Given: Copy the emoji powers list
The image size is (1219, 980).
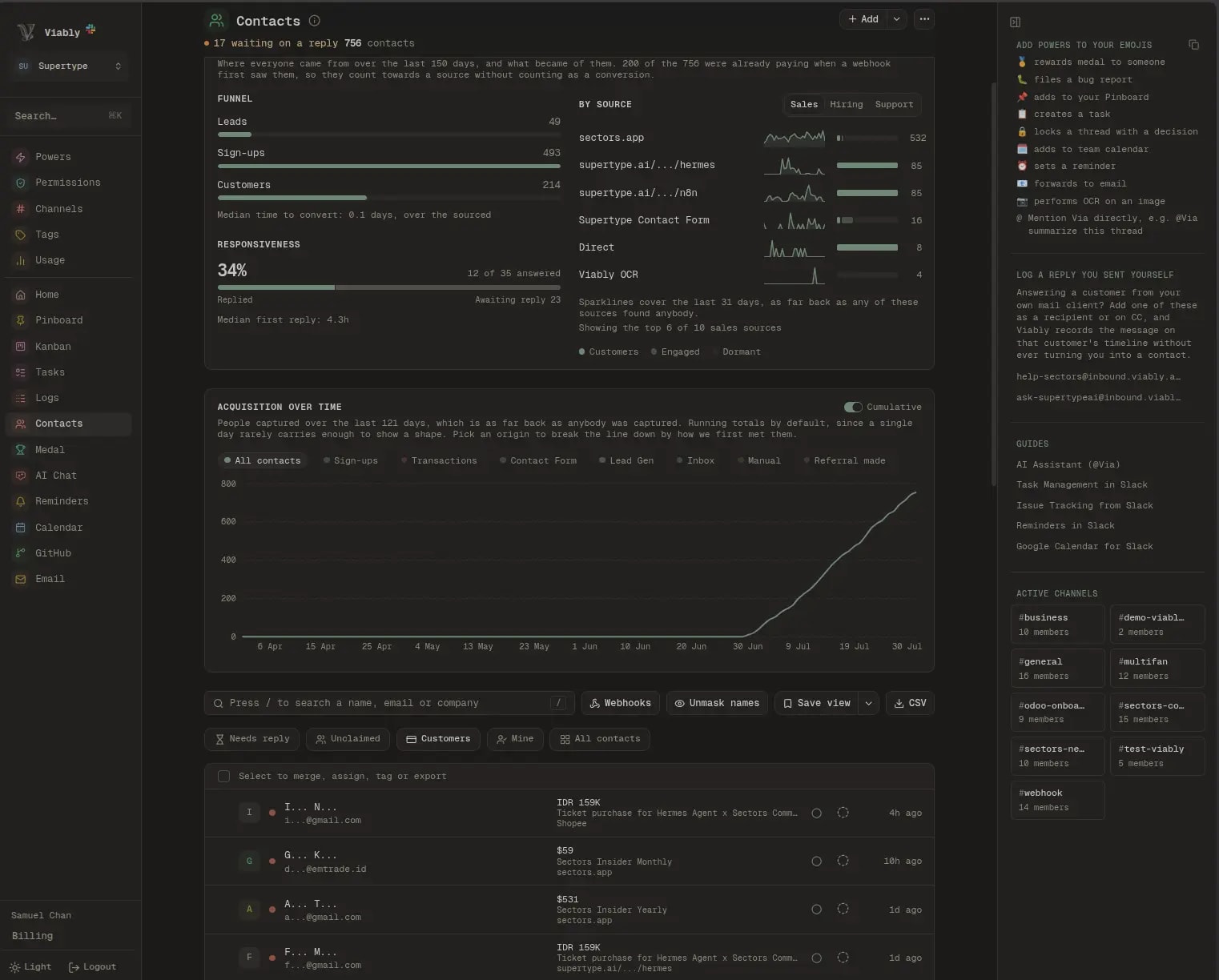Looking at the screenshot, I should [x=1193, y=45].
